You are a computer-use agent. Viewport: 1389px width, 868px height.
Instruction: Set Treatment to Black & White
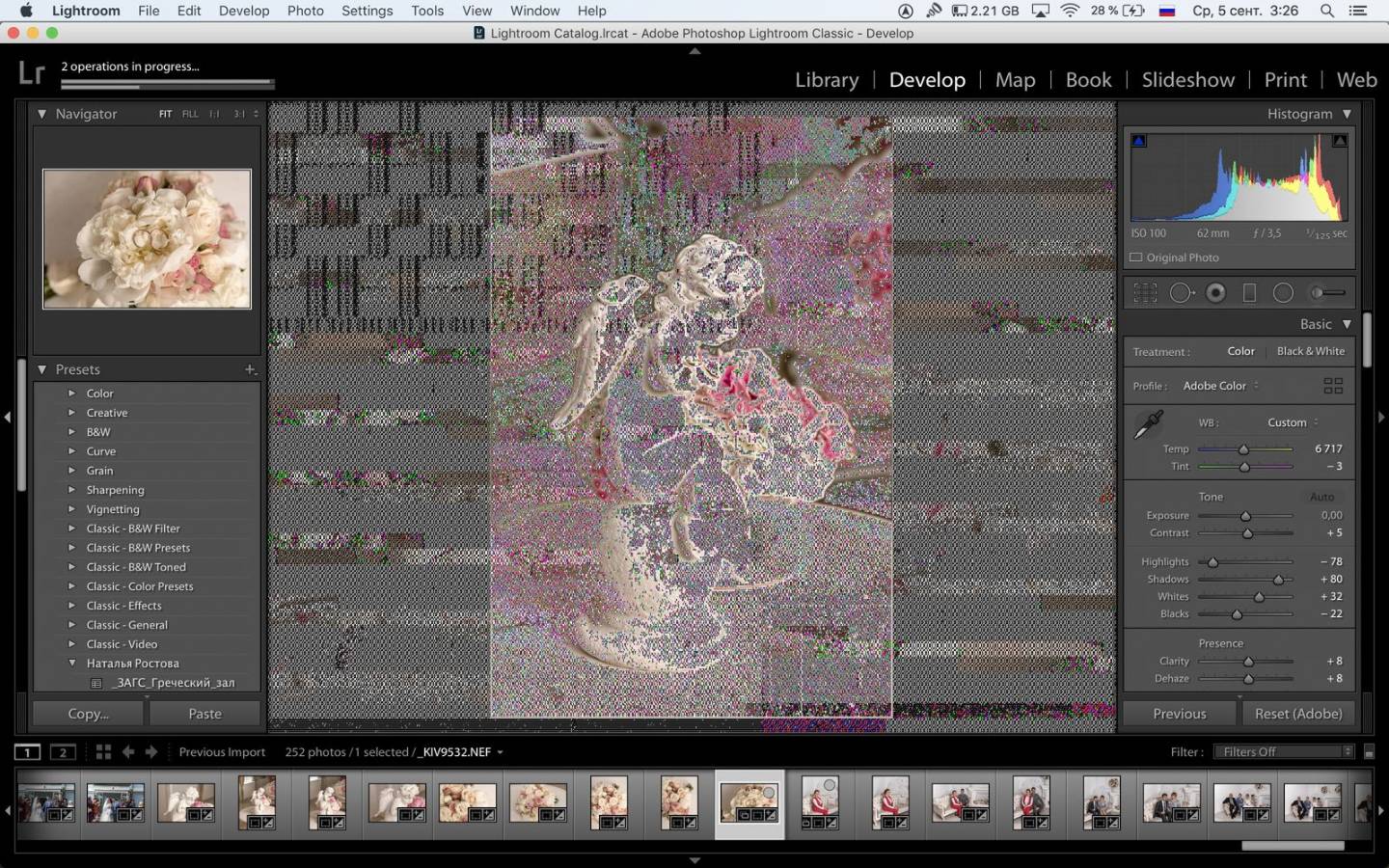click(x=1310, y=351)
